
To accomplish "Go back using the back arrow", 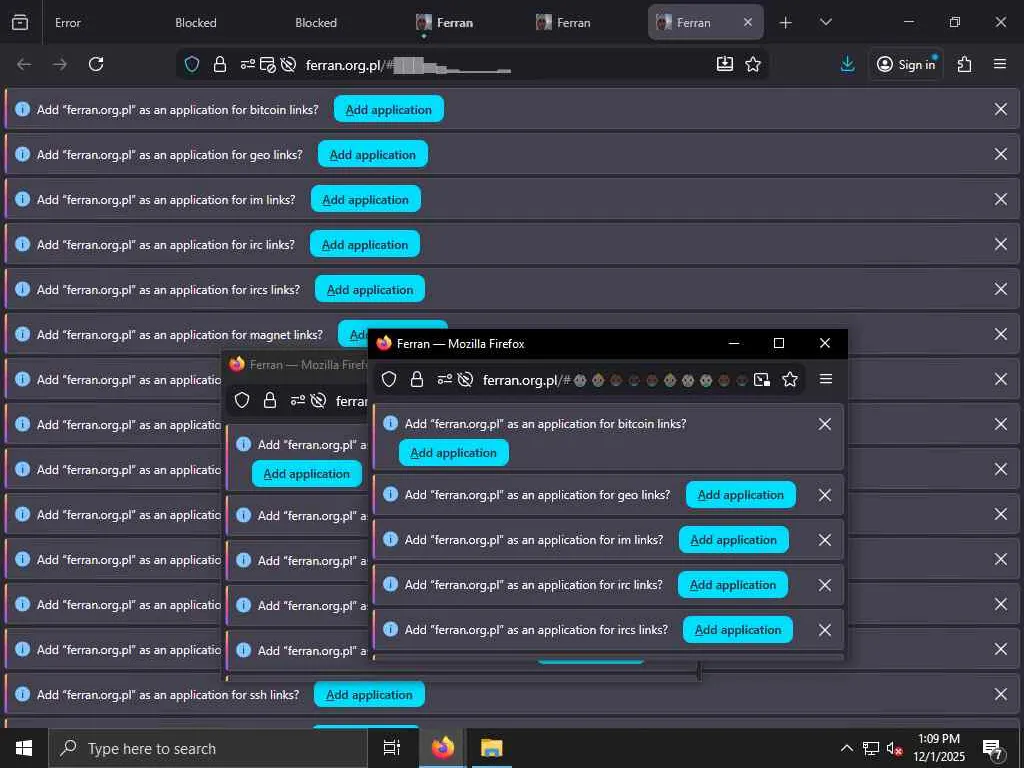I will (24, 64).
